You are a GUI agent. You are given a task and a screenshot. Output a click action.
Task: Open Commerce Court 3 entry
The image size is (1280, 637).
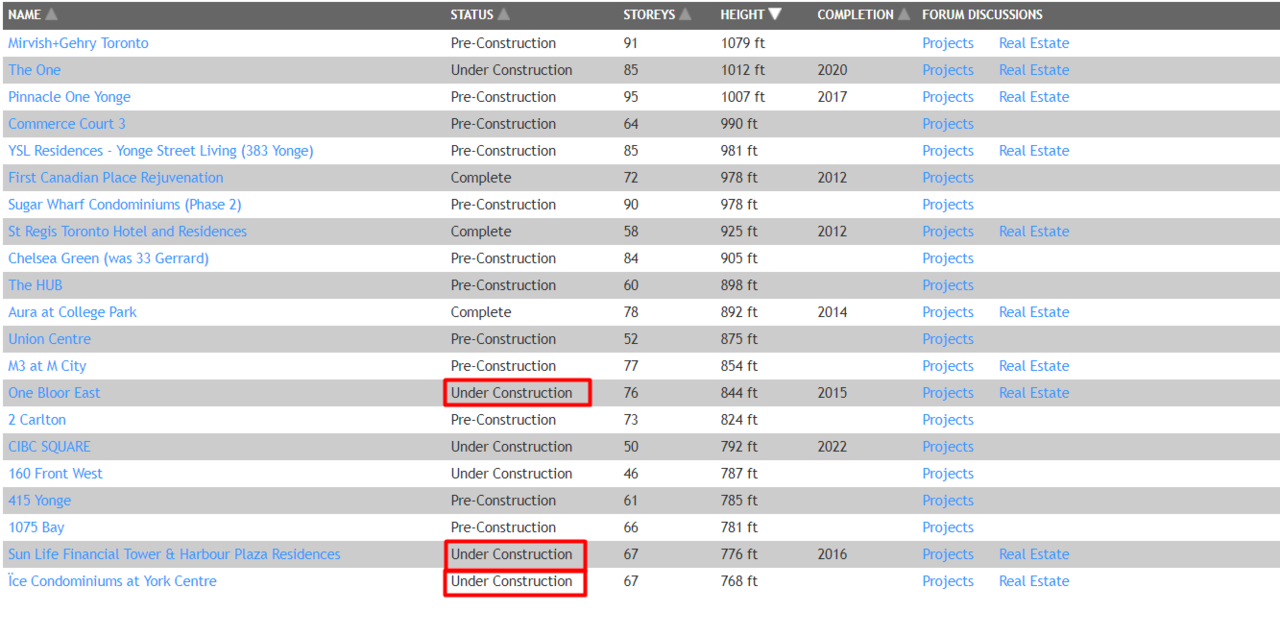point(67,124)
